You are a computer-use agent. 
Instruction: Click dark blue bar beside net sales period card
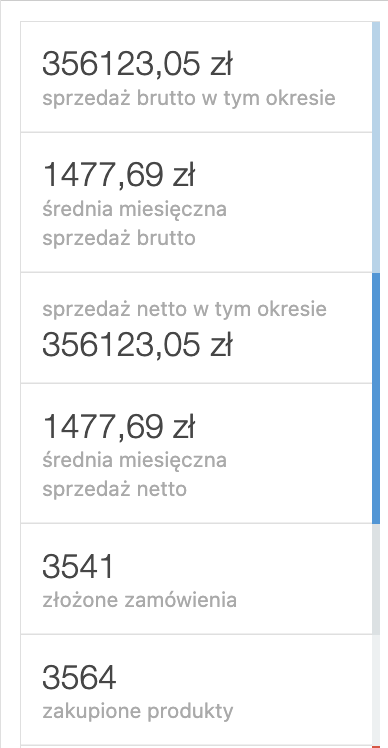pos(376,328)
